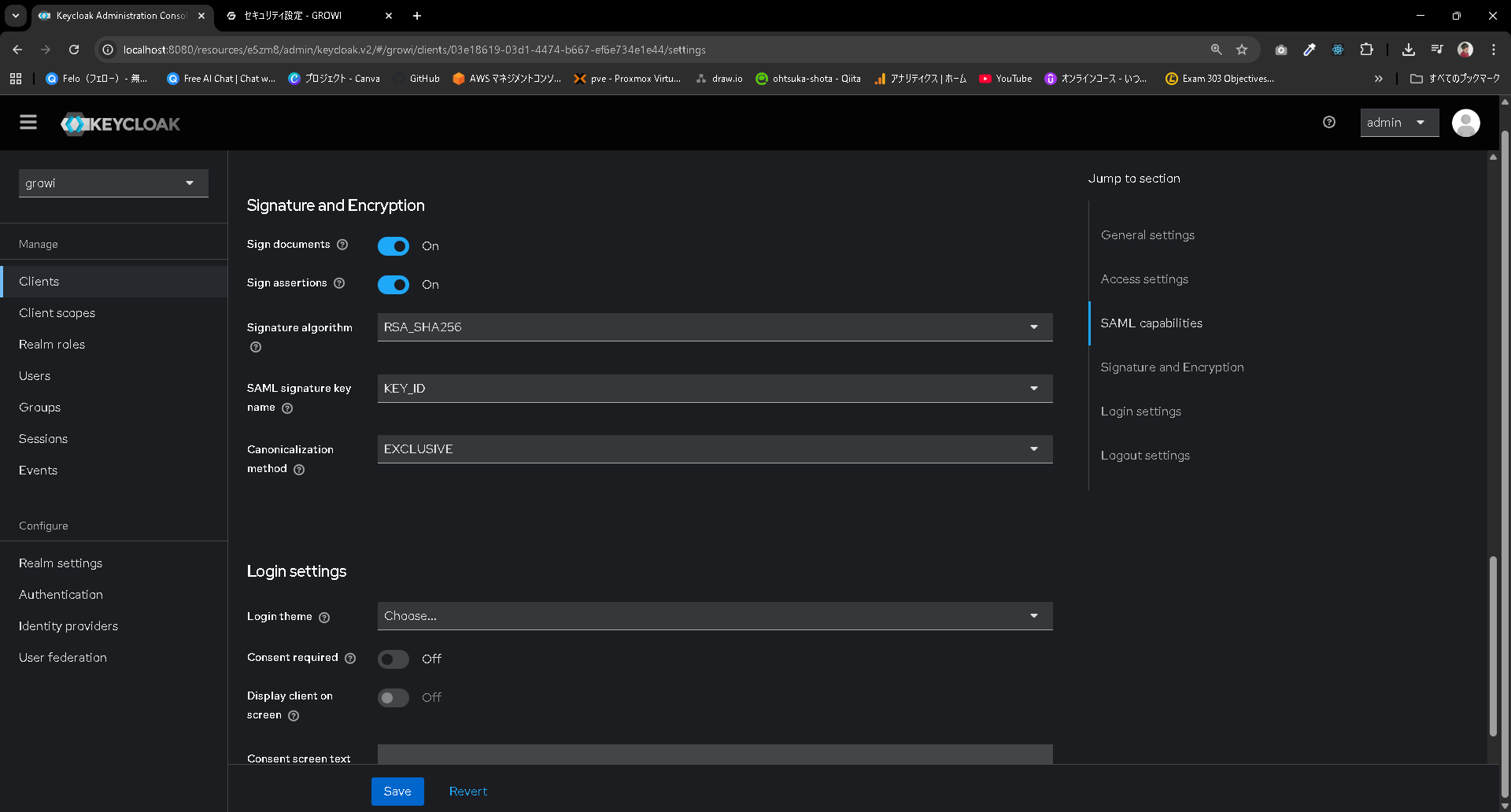Screen dimensions: 1511x812
Task: Open User federation in the sidebar
Action: [114, 658]
